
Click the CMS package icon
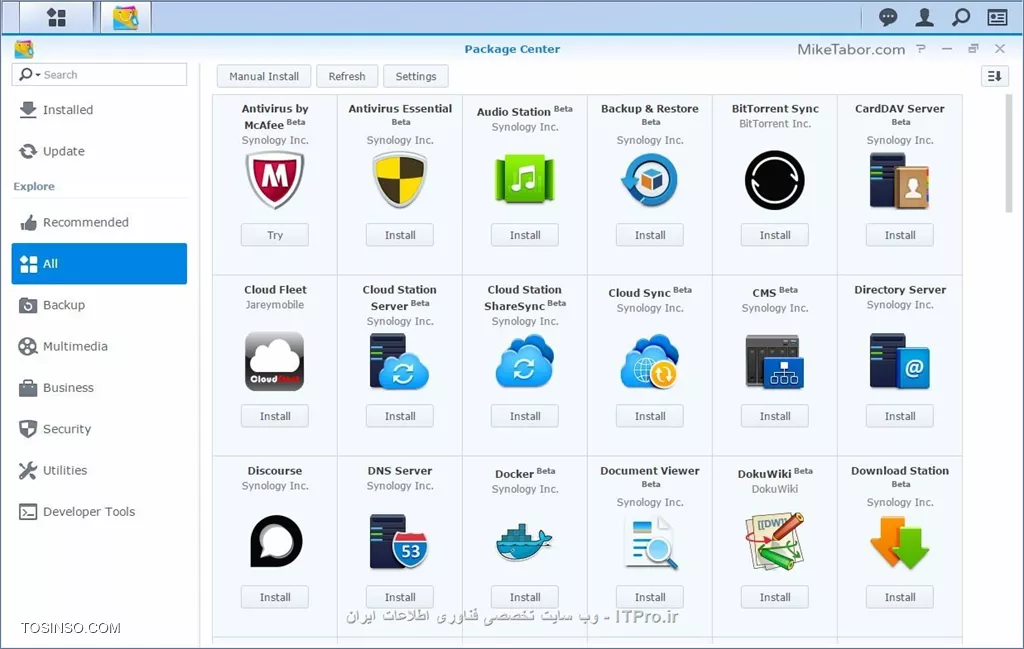(775, 361)
